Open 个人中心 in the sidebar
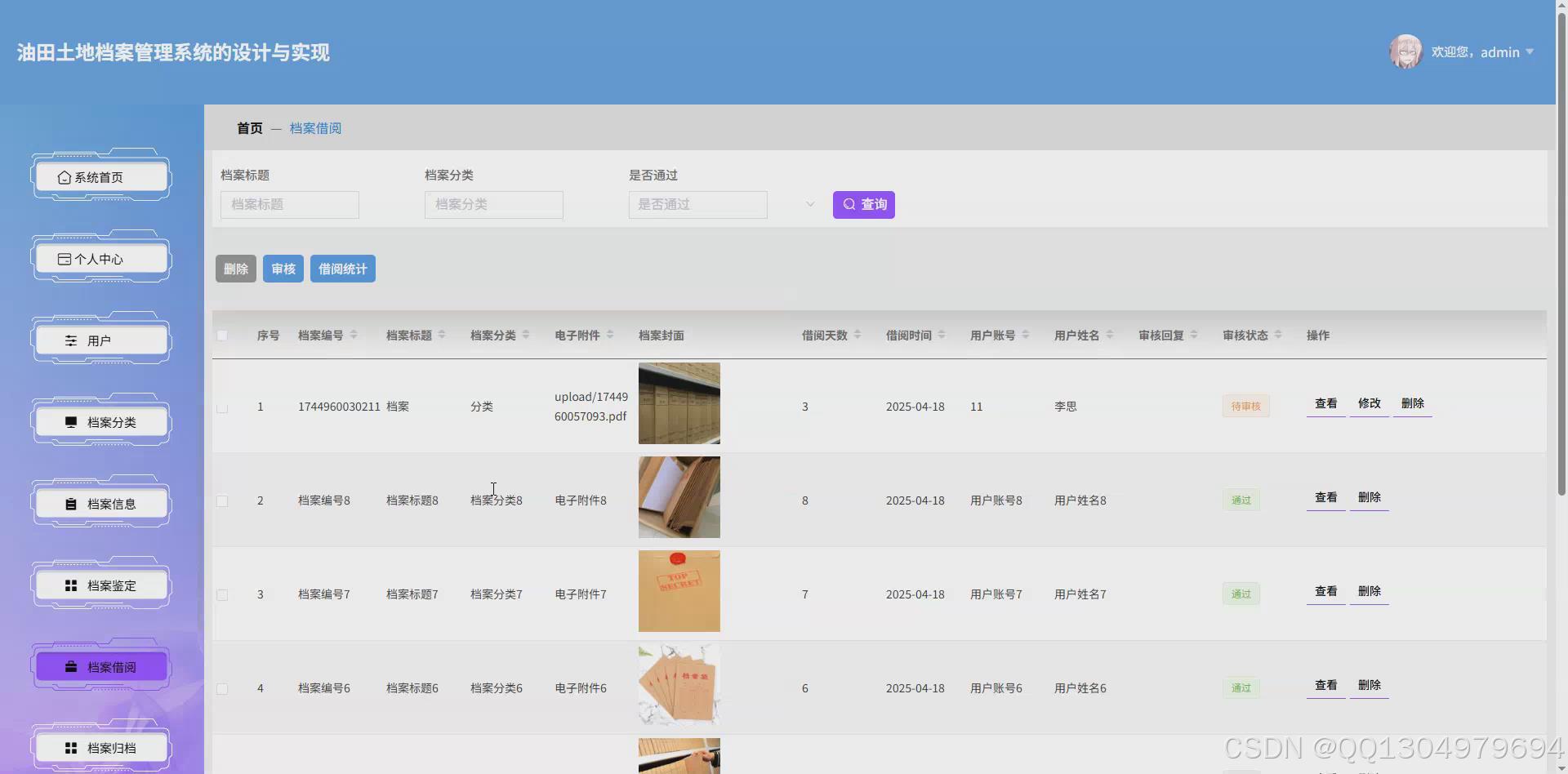The height and width of the screenshot is (774, 1568). click(100, 258)
